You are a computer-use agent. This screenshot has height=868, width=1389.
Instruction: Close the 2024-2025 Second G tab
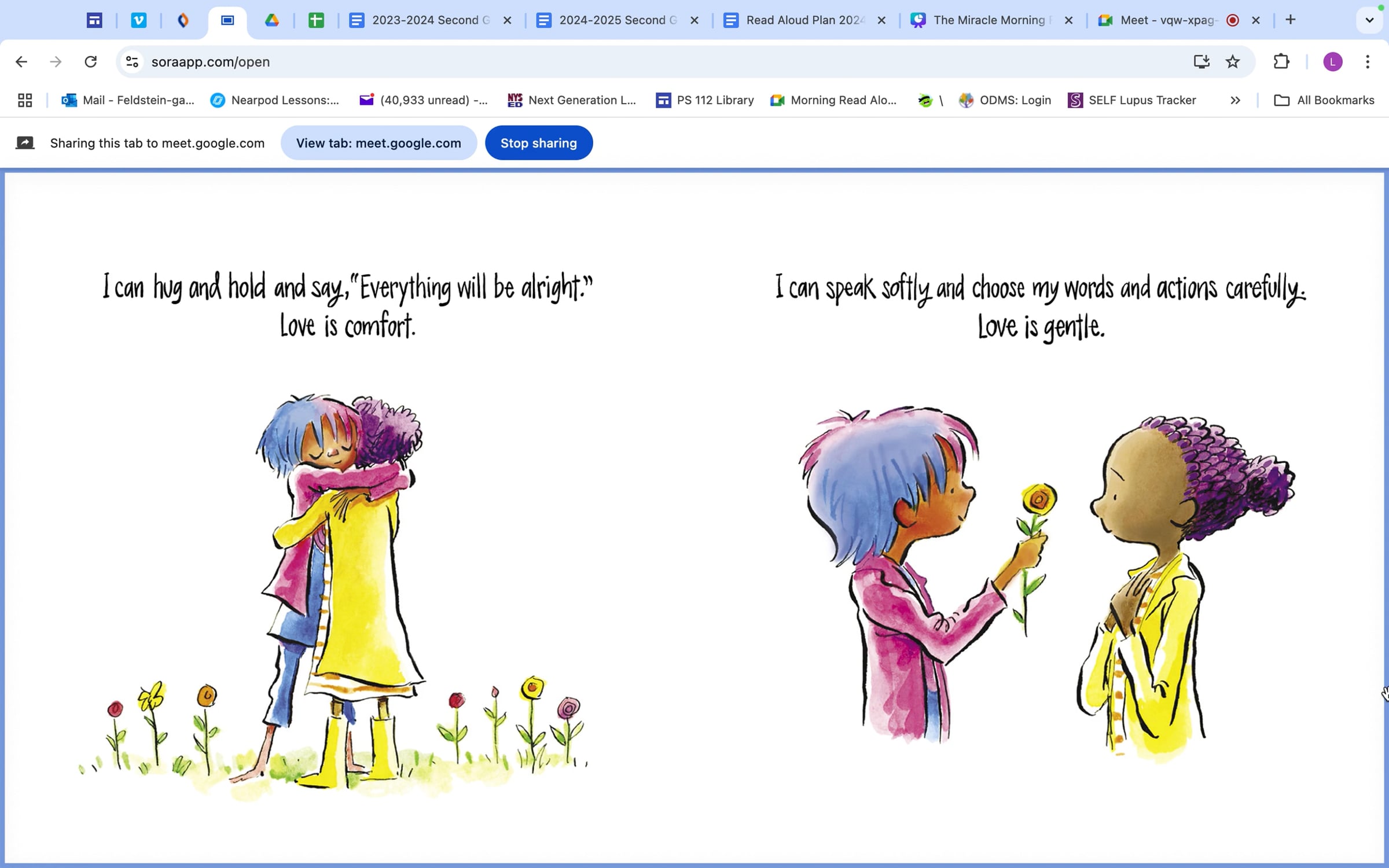point(694,20)
